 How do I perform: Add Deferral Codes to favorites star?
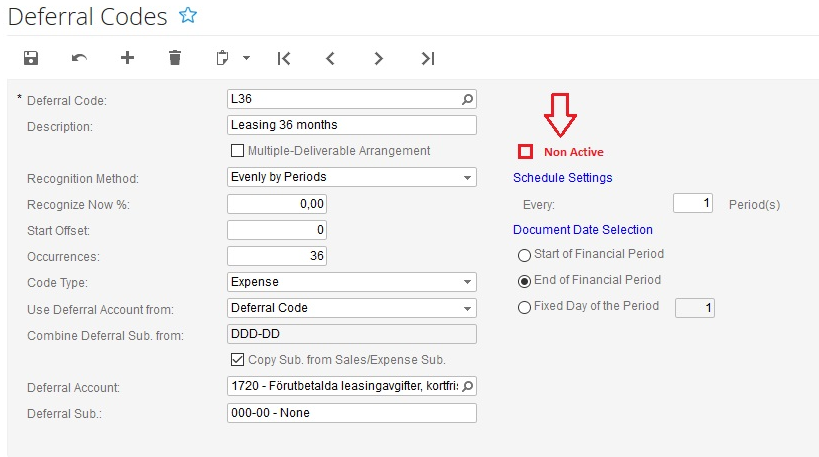187,15
